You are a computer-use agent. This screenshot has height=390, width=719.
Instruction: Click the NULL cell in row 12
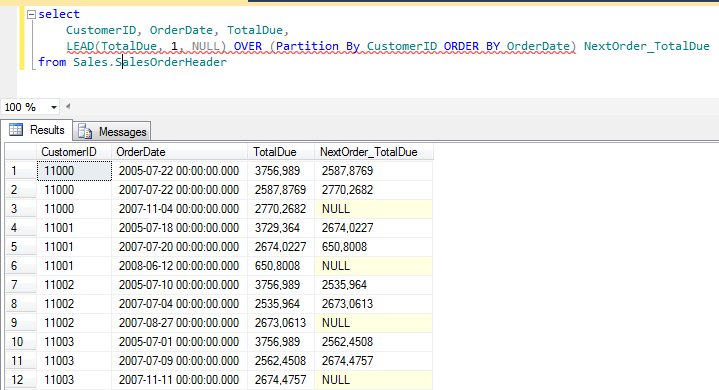[373, 380]
